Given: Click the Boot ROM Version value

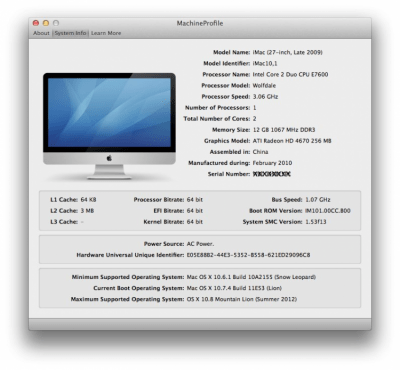Looking at the screenshot, I should click(328, 211).
